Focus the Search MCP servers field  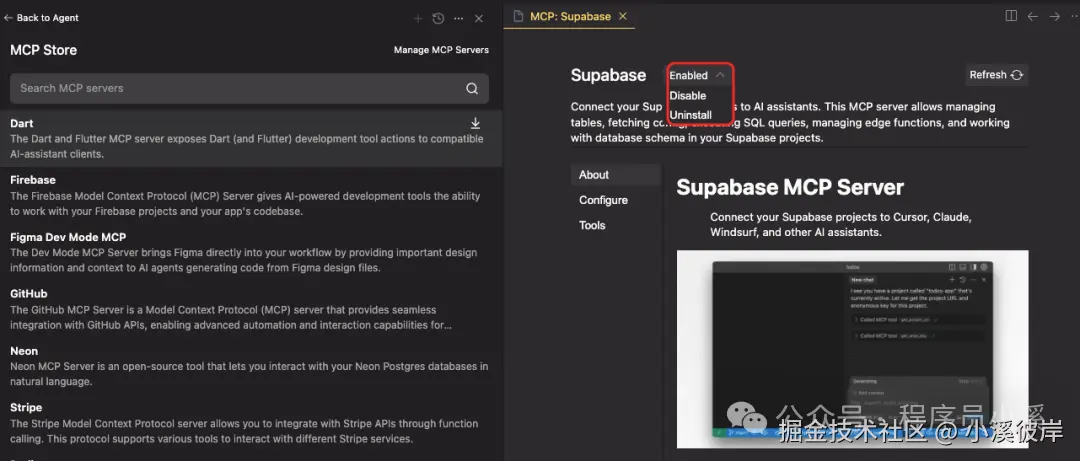coord(249,88)
